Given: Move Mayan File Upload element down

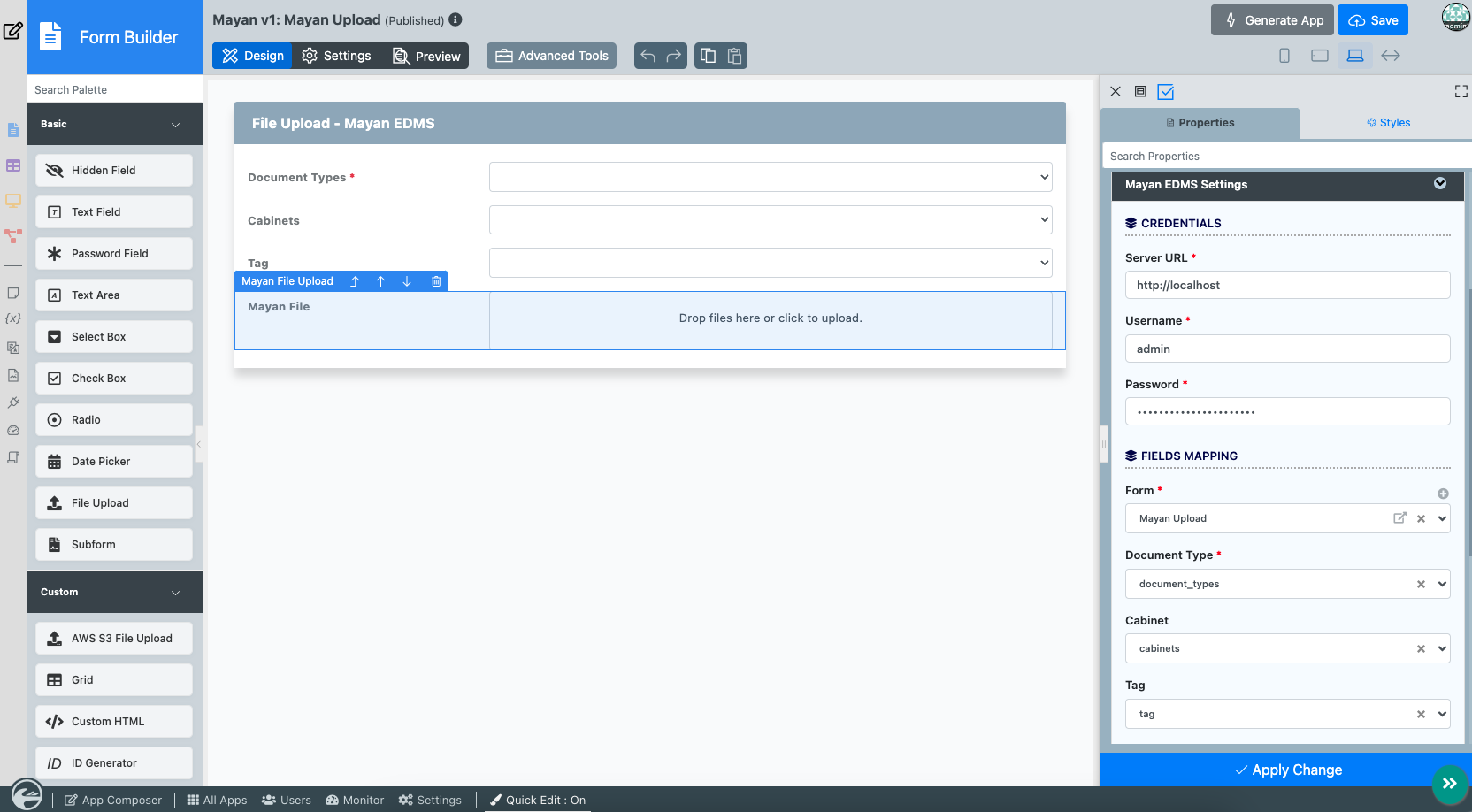Looking at the screenshot, I should coord(407,281).
